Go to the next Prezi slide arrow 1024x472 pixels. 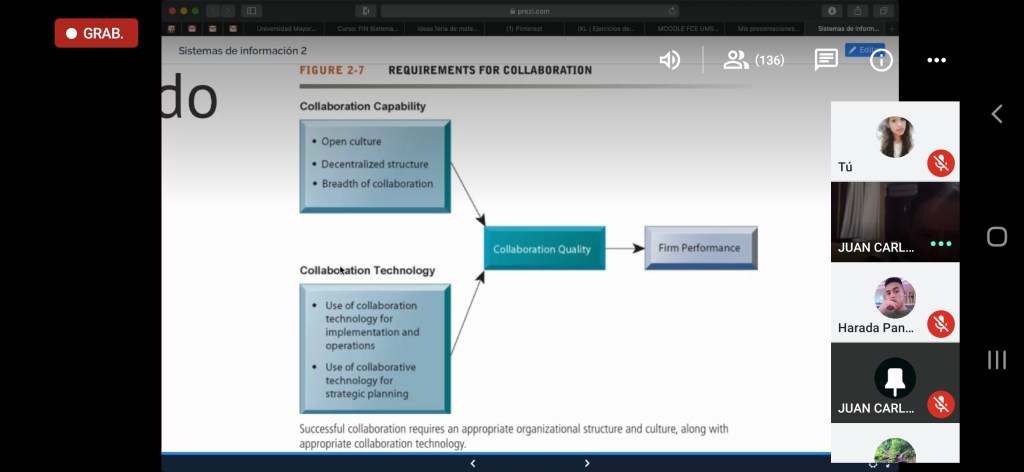point(586,463)
